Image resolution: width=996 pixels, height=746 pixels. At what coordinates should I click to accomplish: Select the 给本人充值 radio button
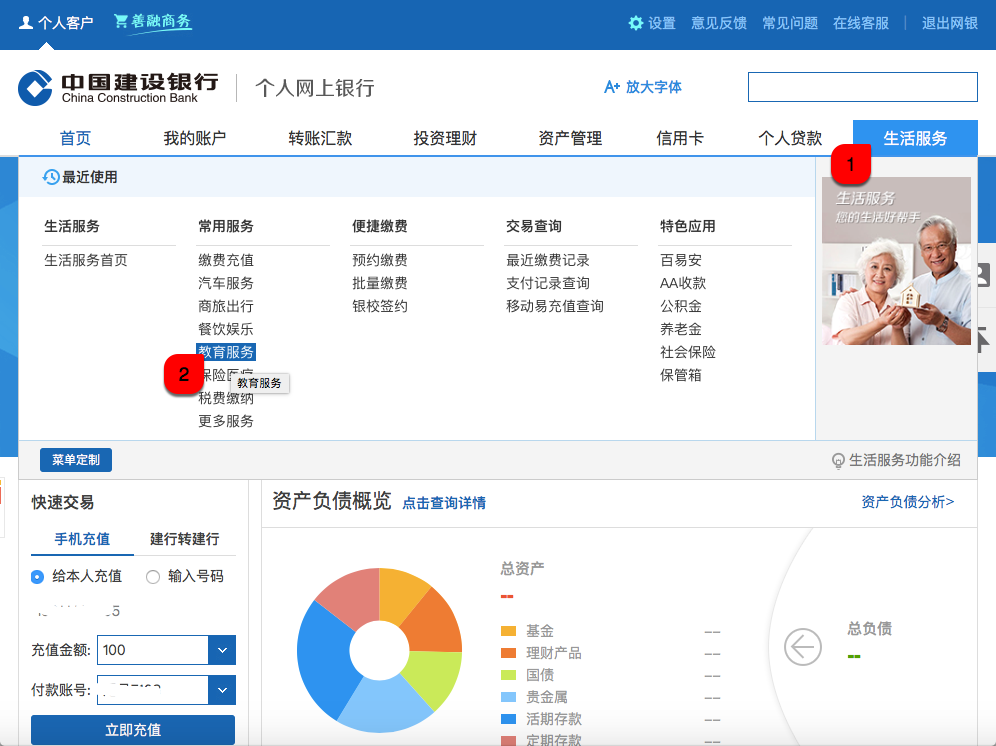pos(38,576)
